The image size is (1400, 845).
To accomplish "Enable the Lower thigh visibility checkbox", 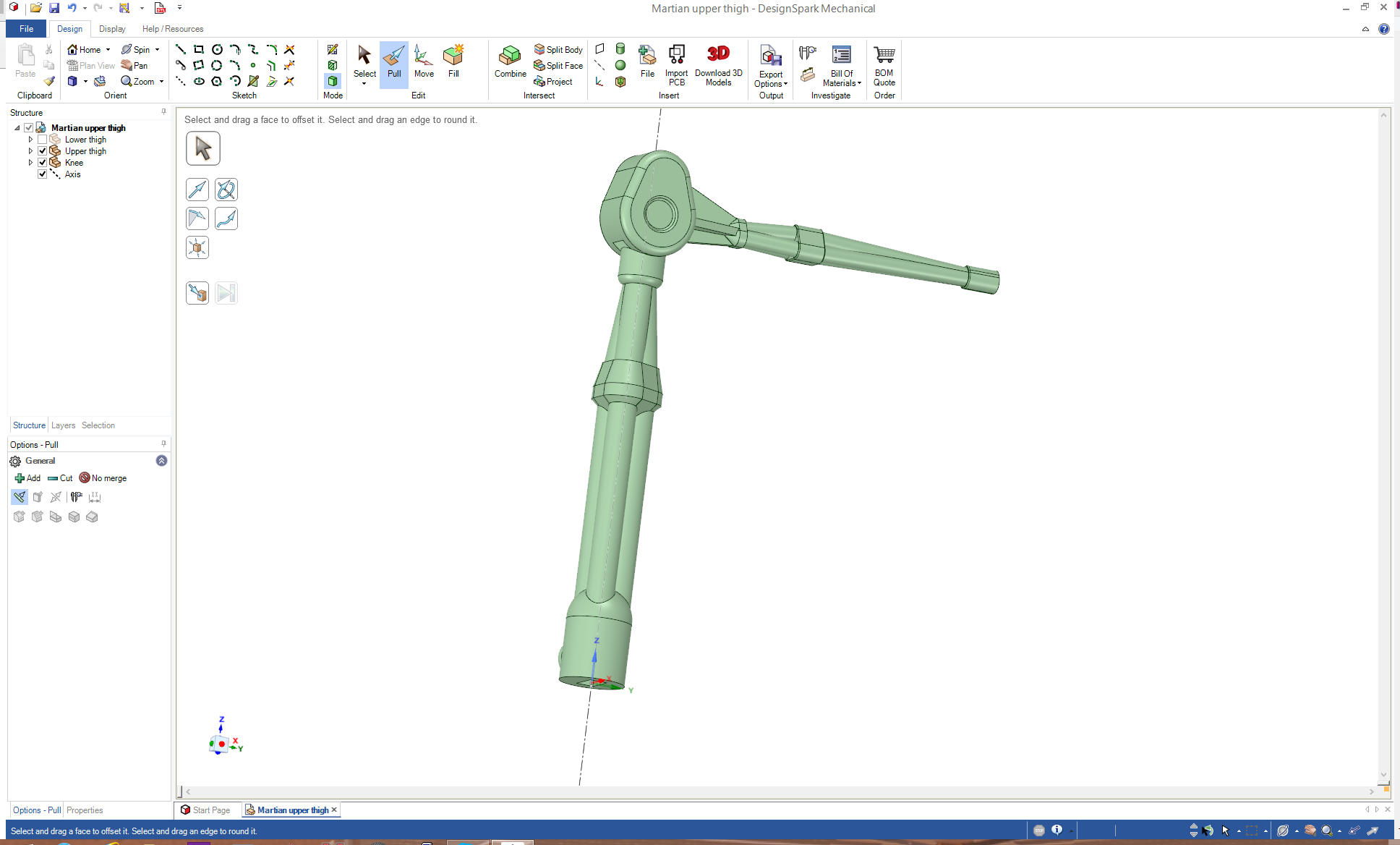I will click(x=43, y=140).
